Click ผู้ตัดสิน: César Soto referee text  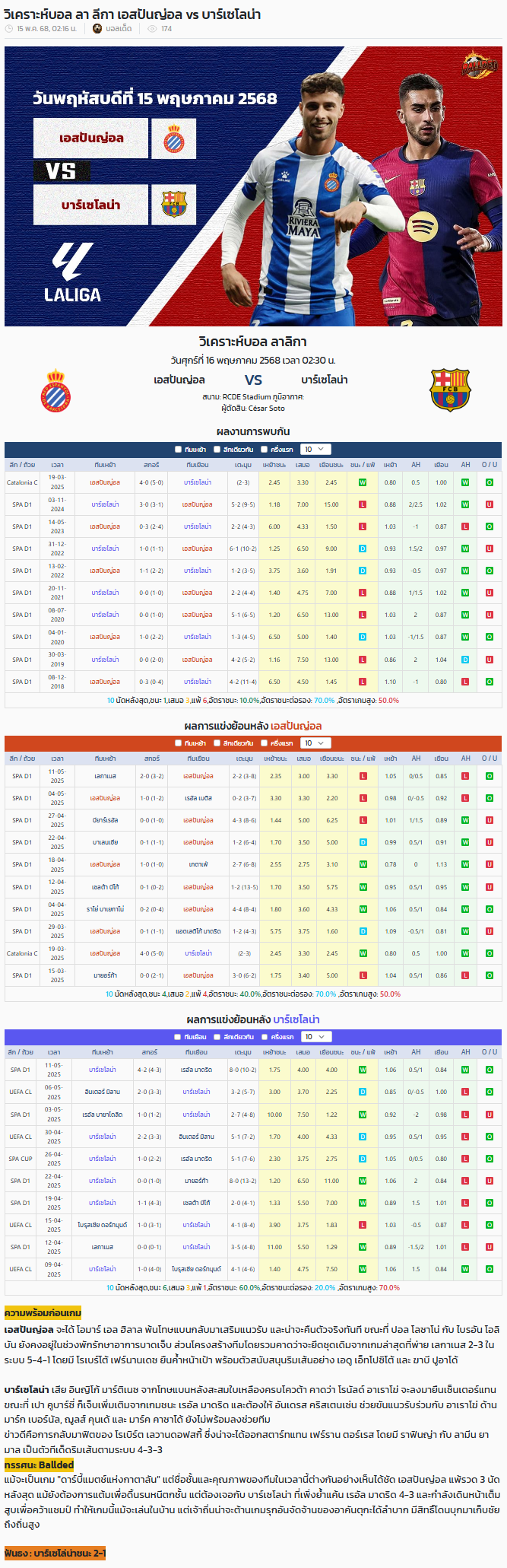tap(253, 408)
